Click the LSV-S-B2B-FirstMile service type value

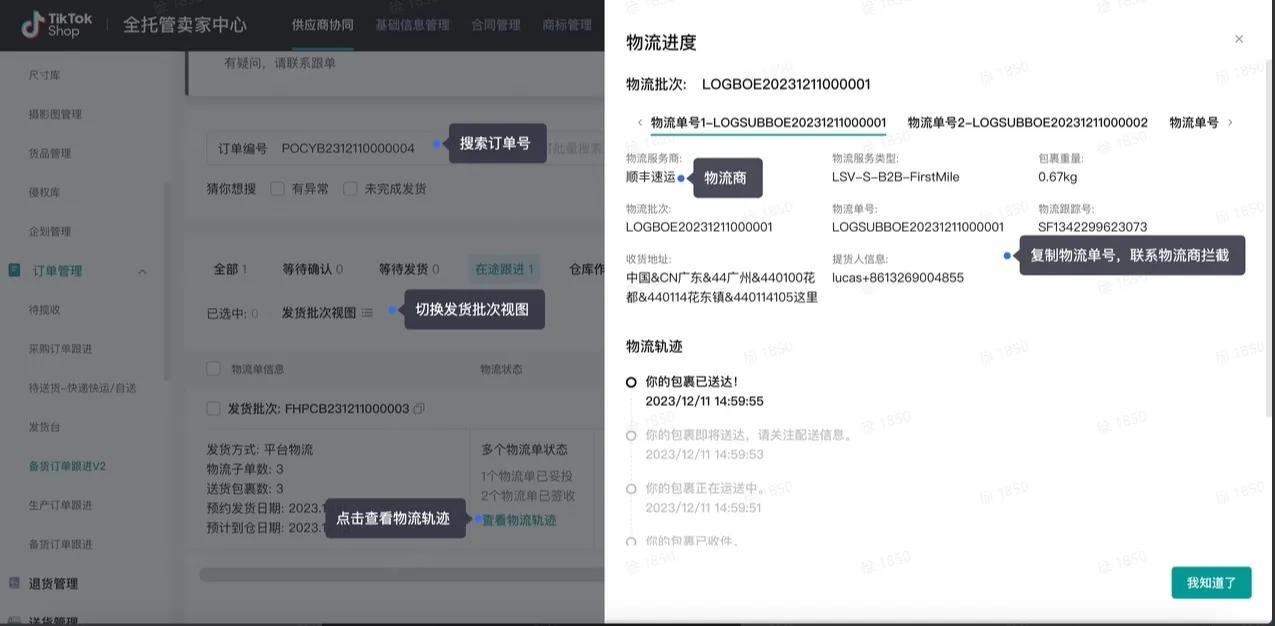tap(895, 177)
